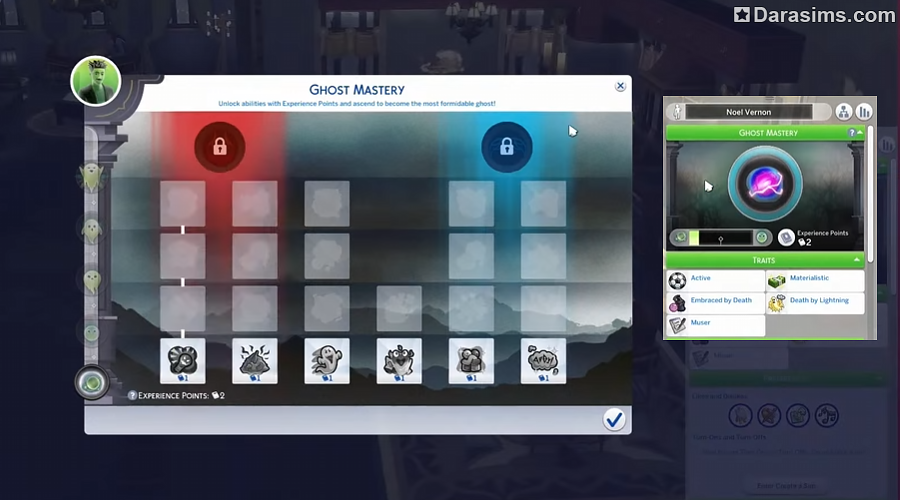Open the glowing pink Ghost Mastery orb
900x500 pixels.
(x=765, y=184)
